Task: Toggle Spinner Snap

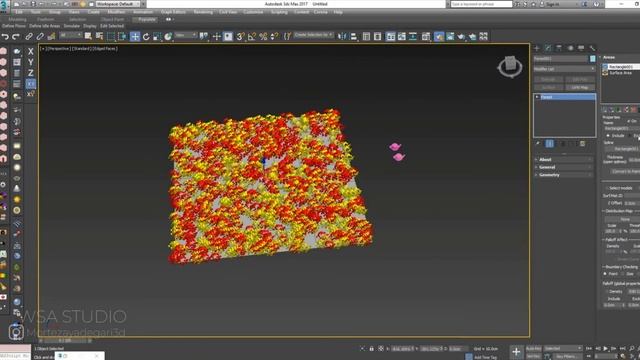Action: coord(274,37)
